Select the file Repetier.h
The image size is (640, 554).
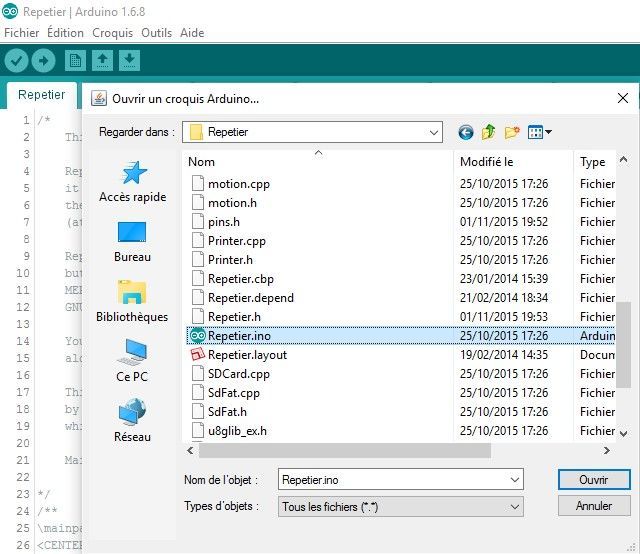coord(234,316)
